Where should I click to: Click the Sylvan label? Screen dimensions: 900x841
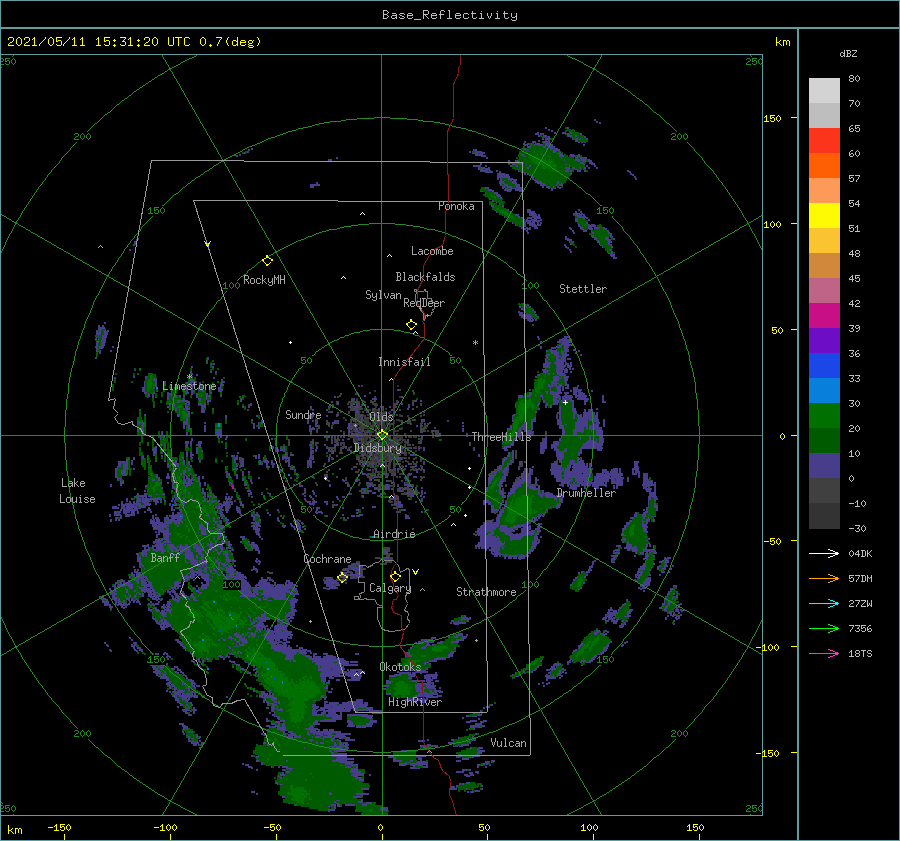(x=383, y=295)
